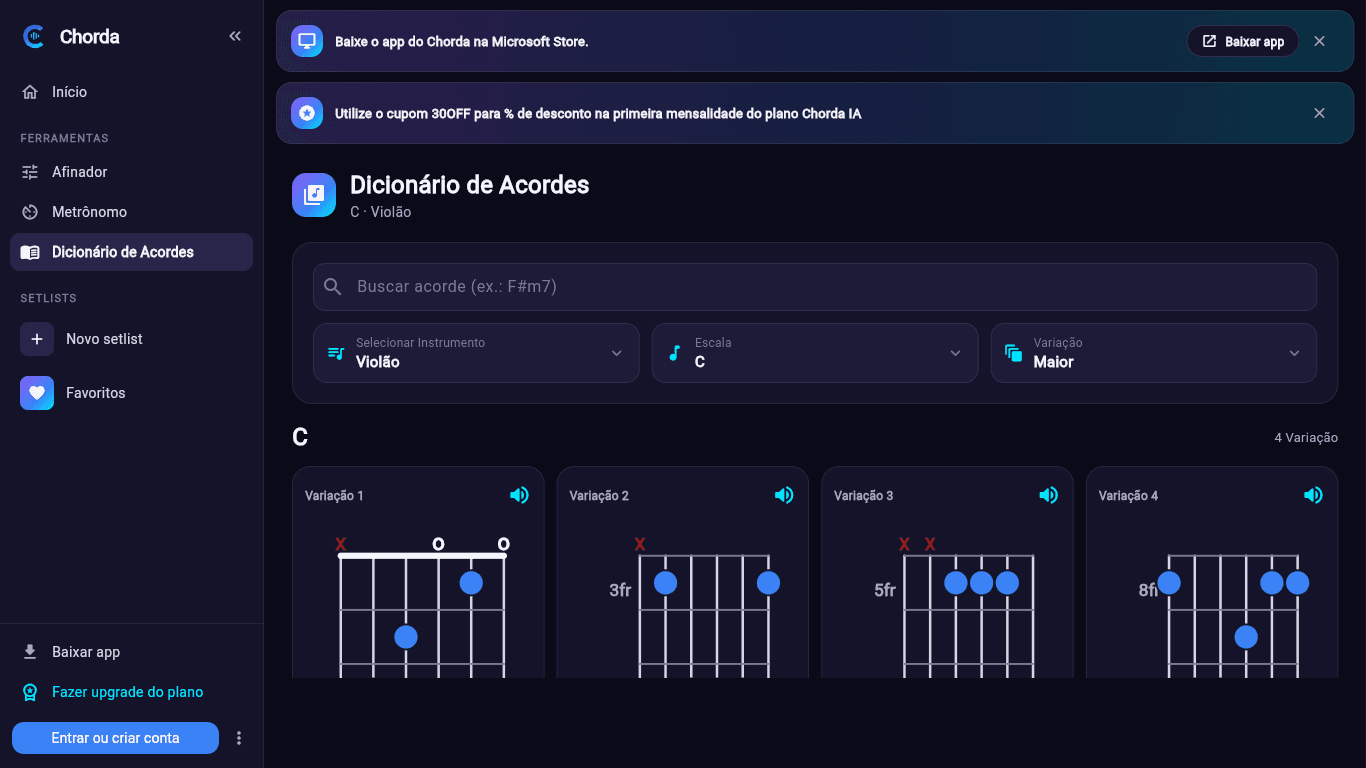Click the "Dicionário de Acordes" page heading
The height and width of the screenshot is (768, 1366).
(x=470, y=185)
